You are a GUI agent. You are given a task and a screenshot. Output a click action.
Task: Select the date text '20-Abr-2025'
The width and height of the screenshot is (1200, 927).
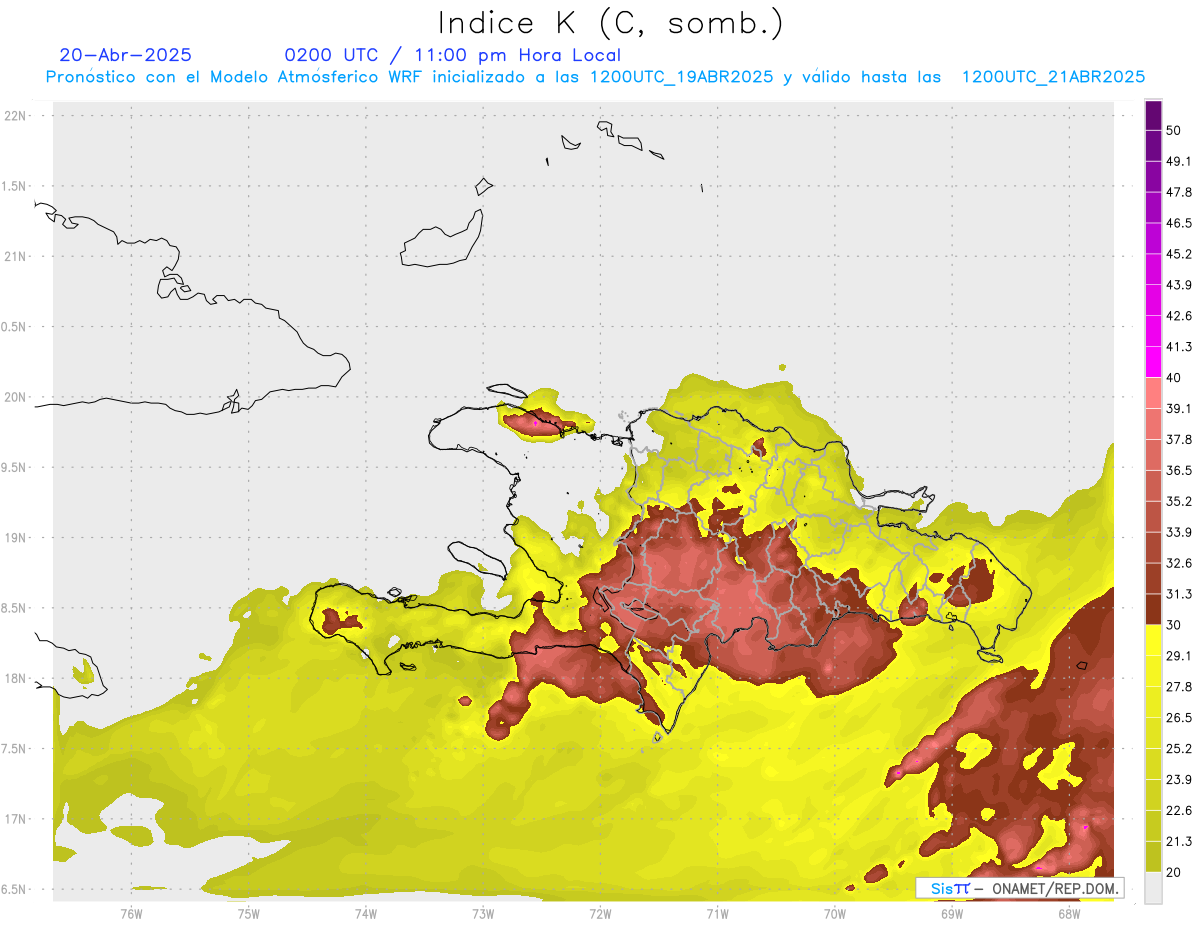pyautogui.click(x=126, y=55)
